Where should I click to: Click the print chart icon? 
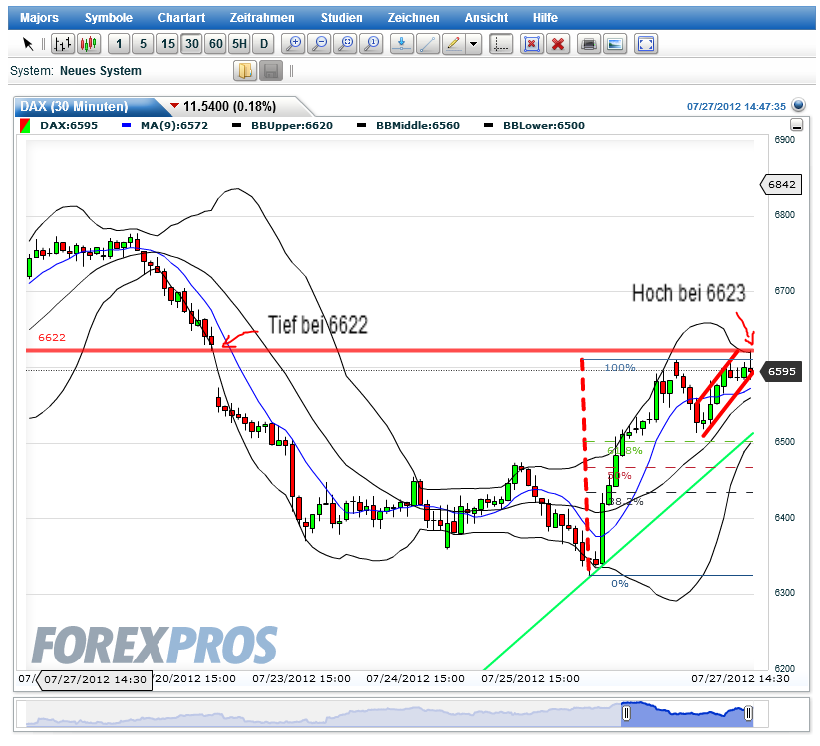tap(588, 44)
